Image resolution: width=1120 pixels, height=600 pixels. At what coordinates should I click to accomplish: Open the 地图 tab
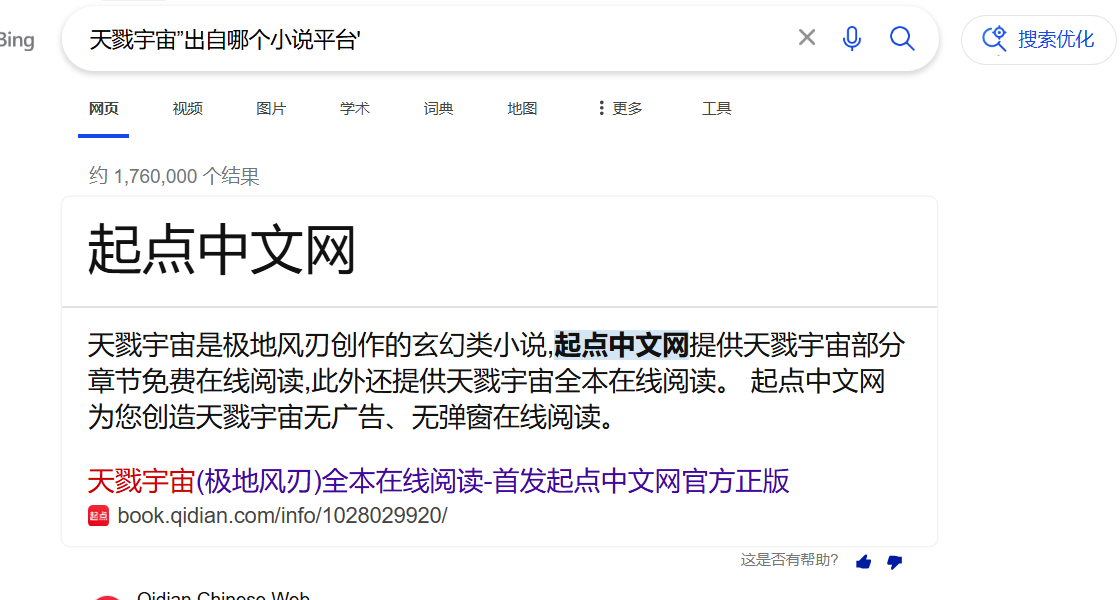[521, 109]
